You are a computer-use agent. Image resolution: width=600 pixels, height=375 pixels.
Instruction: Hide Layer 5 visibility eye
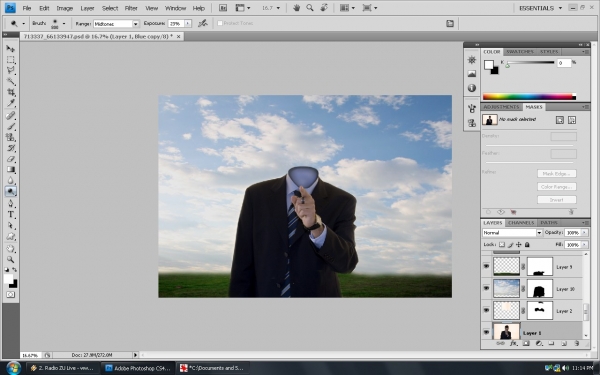point(486,266)
